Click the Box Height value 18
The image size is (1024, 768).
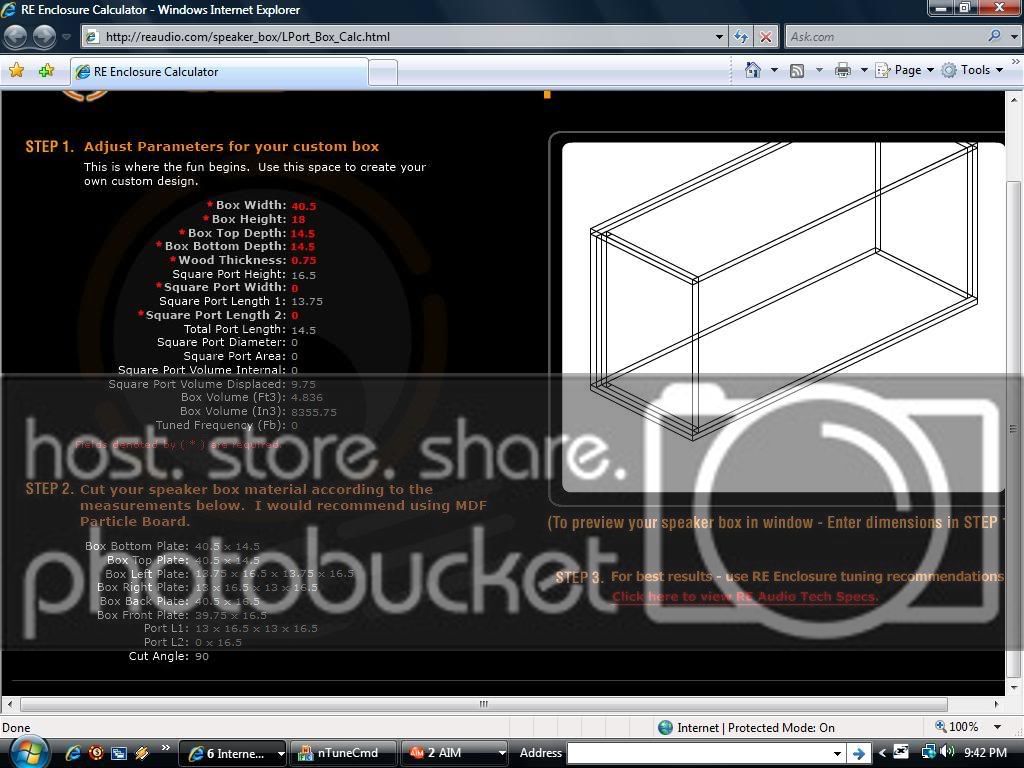point(298,219)
